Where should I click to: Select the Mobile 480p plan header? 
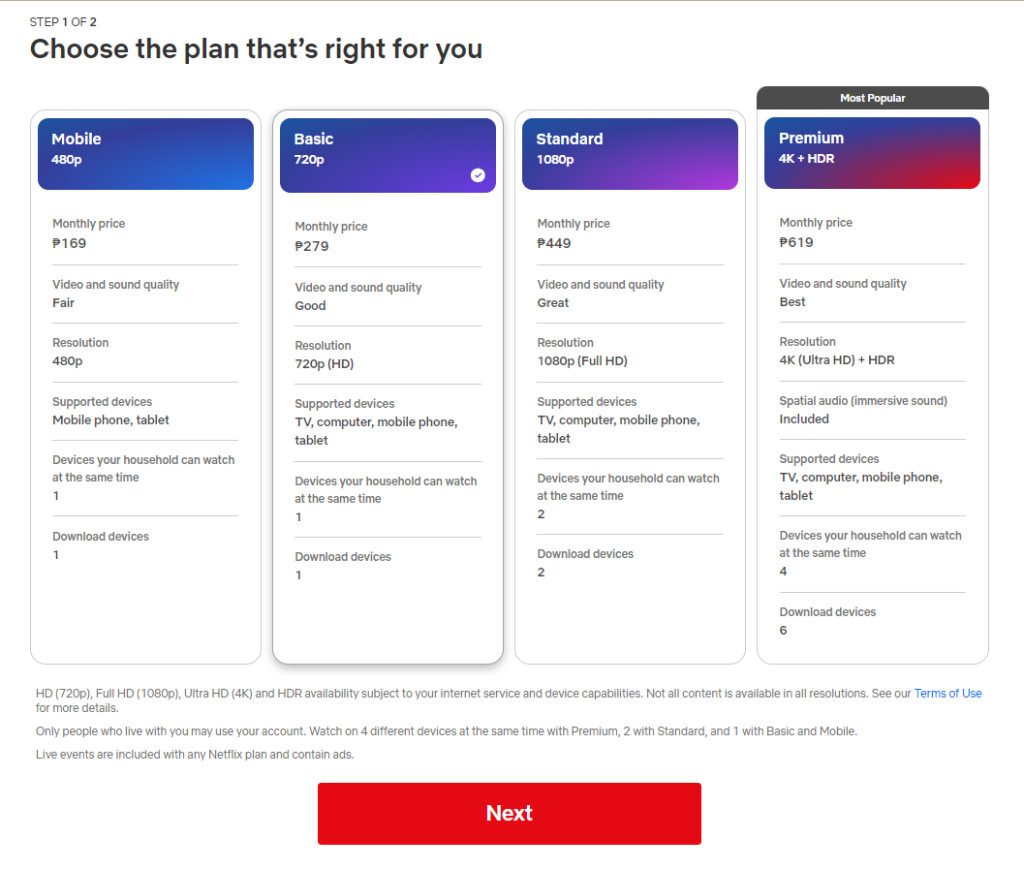tap(146, 154)
